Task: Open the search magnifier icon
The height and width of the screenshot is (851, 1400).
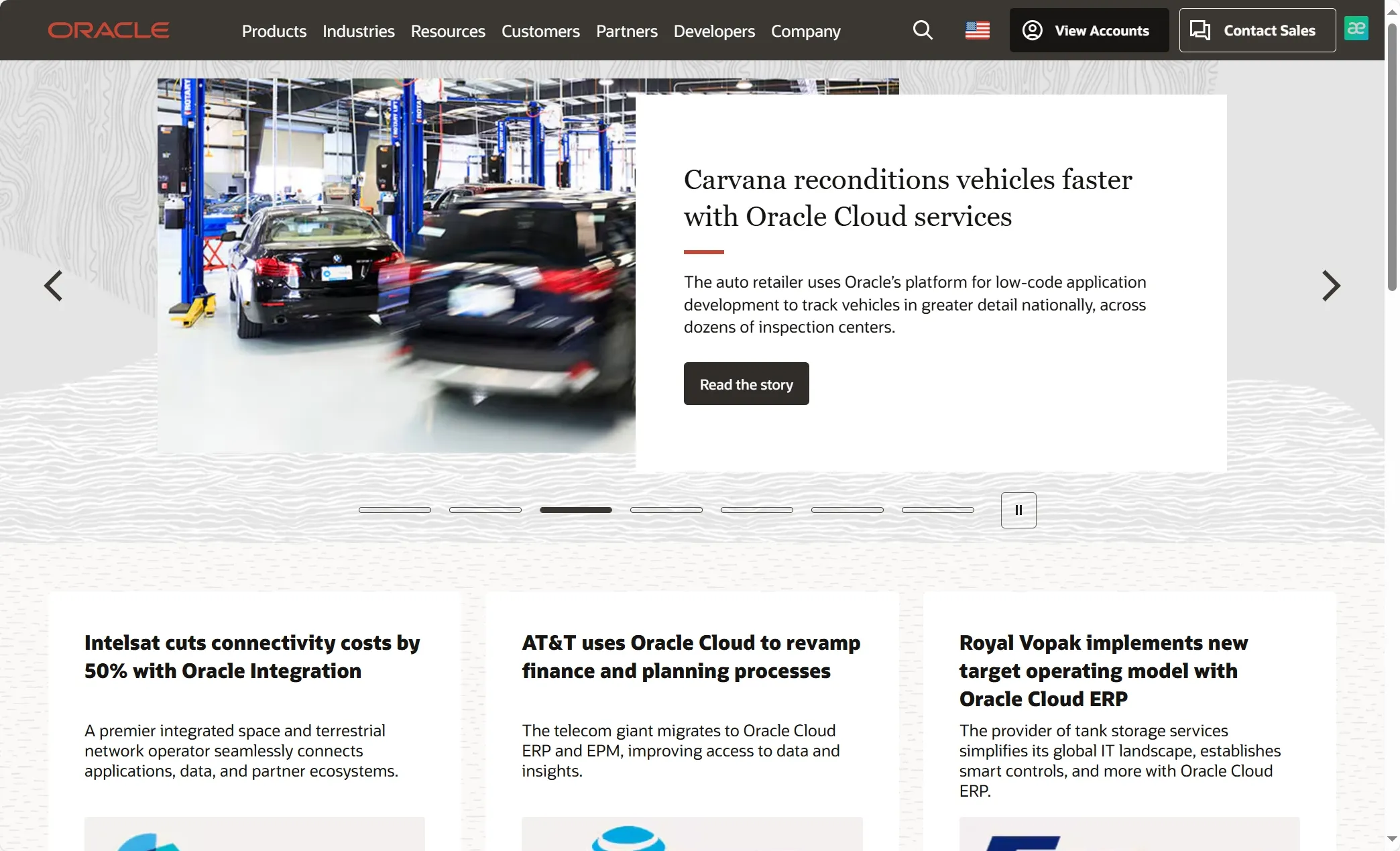Action: click(x=923, y=30)
